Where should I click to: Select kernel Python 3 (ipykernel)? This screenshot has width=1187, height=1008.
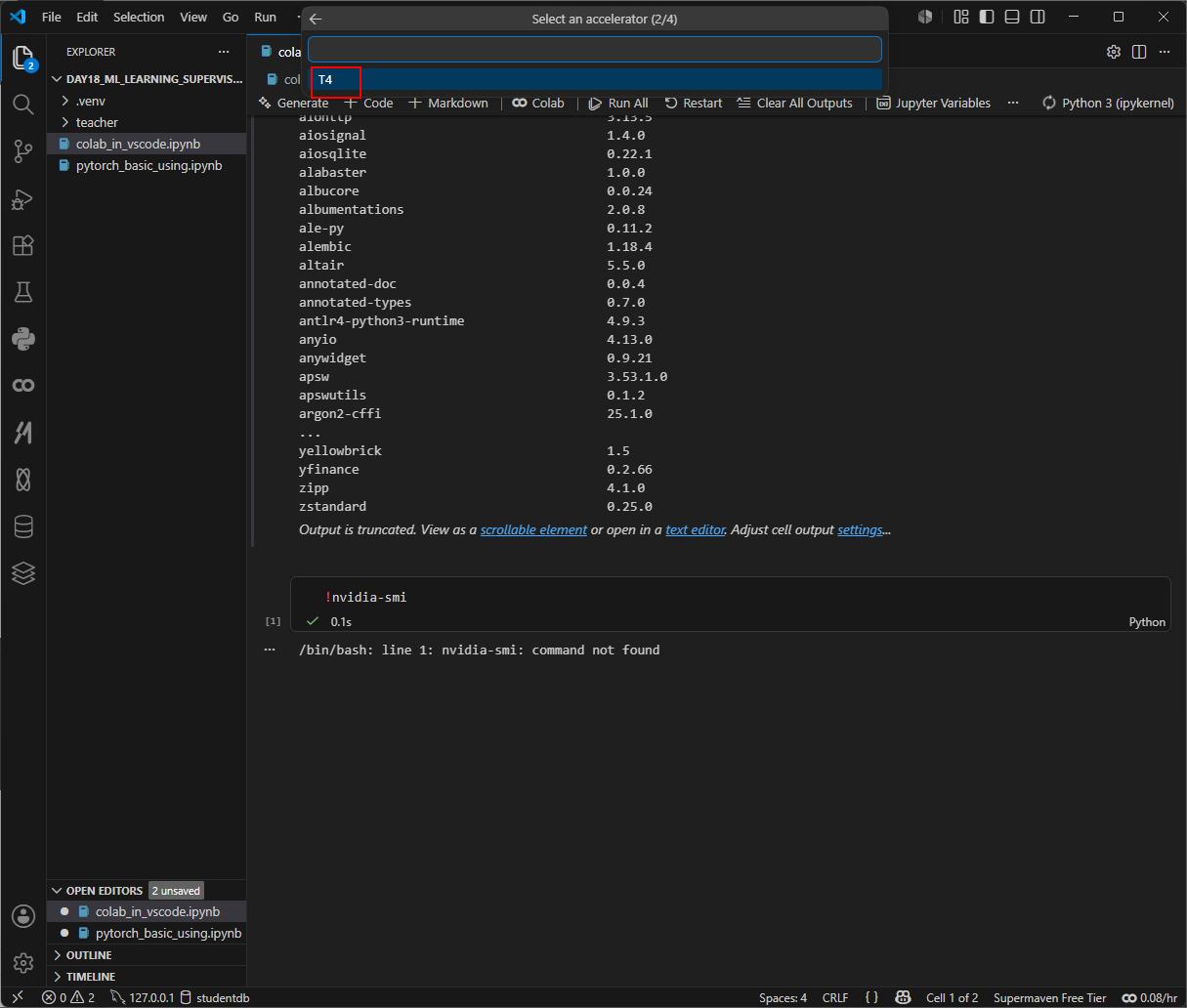[x=1108, y=103]
